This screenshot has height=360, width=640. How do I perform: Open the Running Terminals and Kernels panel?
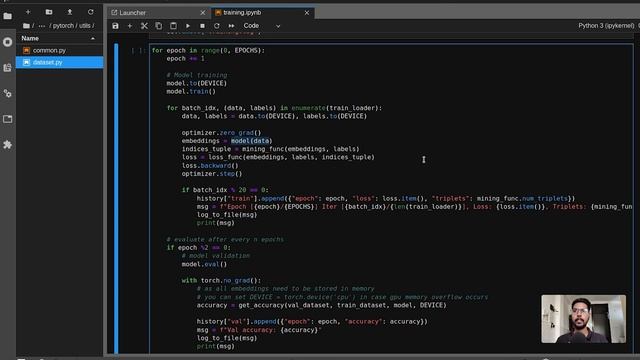tap(7, 42)
